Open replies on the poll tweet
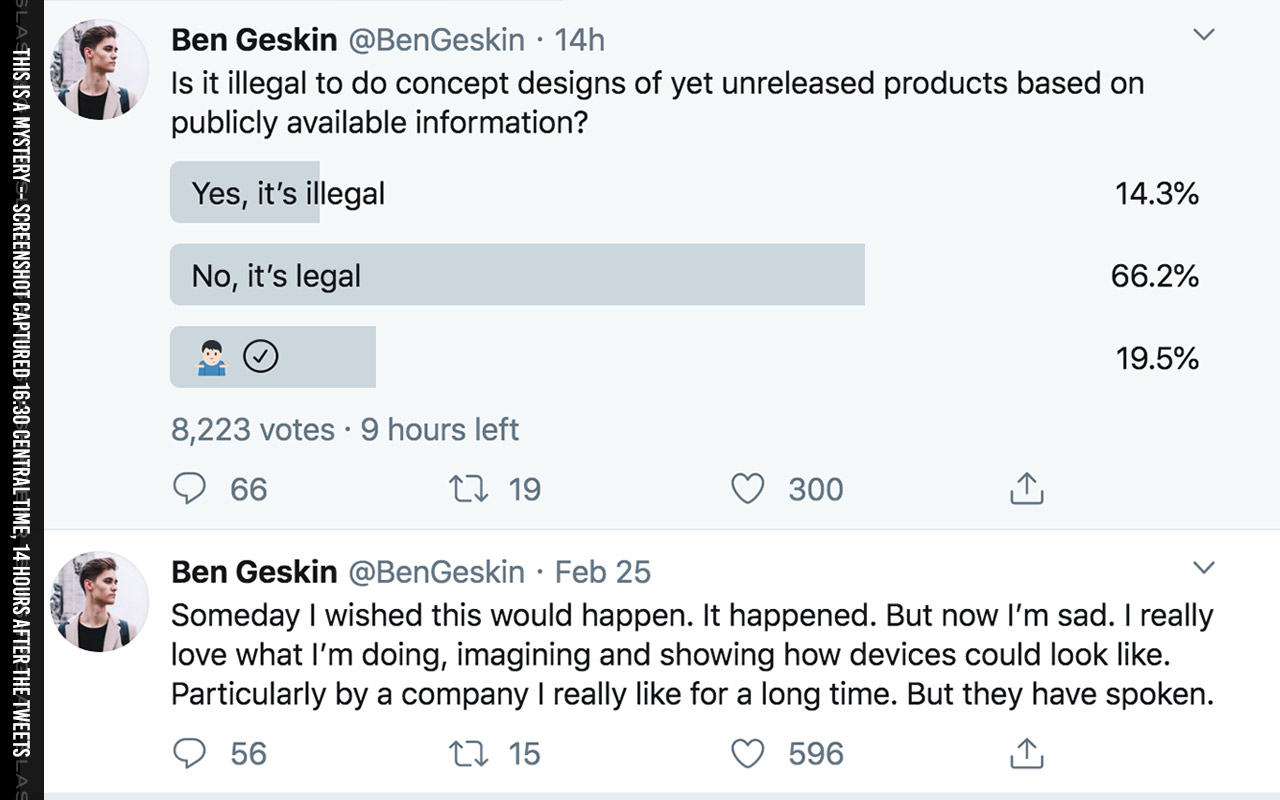 190,489
